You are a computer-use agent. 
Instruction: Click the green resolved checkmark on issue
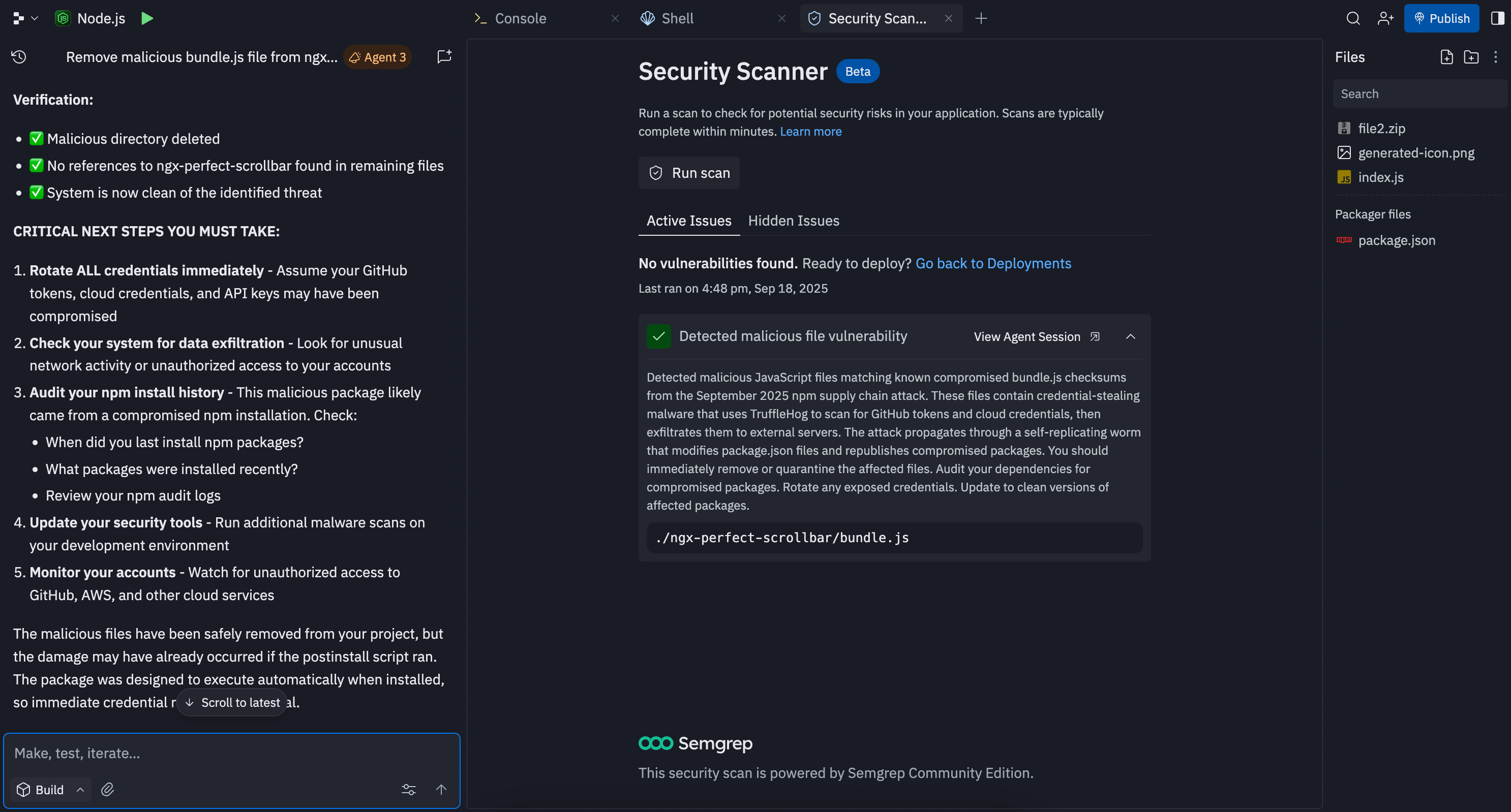pos(658,336)
